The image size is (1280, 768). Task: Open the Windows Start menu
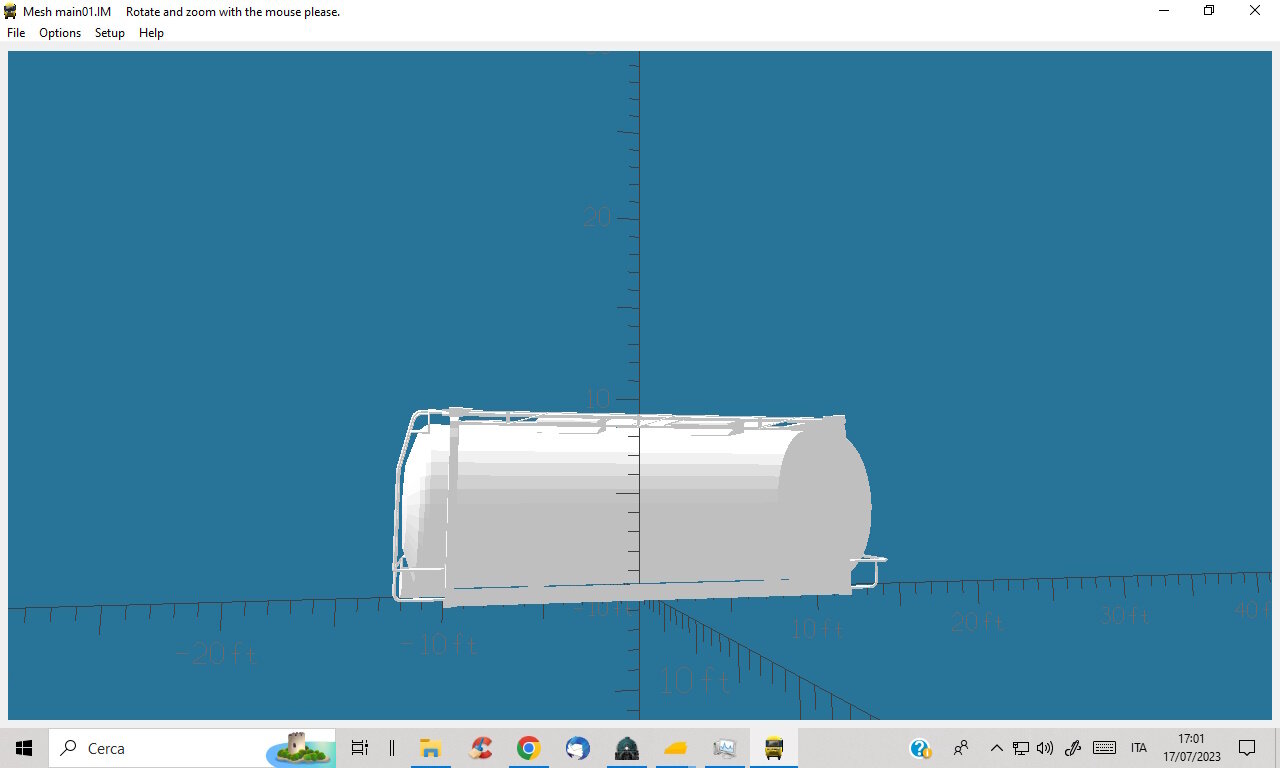click(24, 748)
